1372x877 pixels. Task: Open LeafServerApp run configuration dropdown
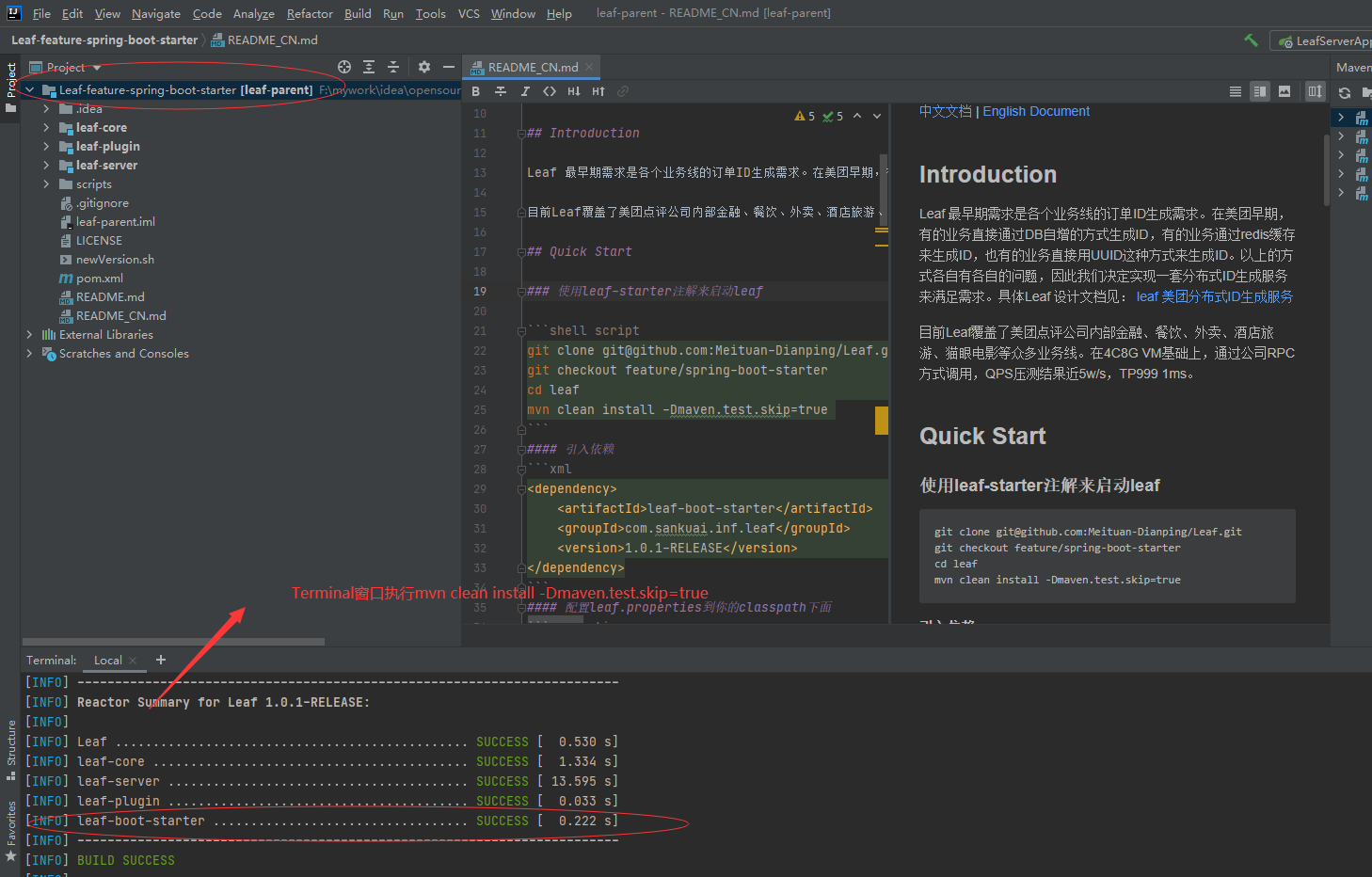(x=1322, y=40)
